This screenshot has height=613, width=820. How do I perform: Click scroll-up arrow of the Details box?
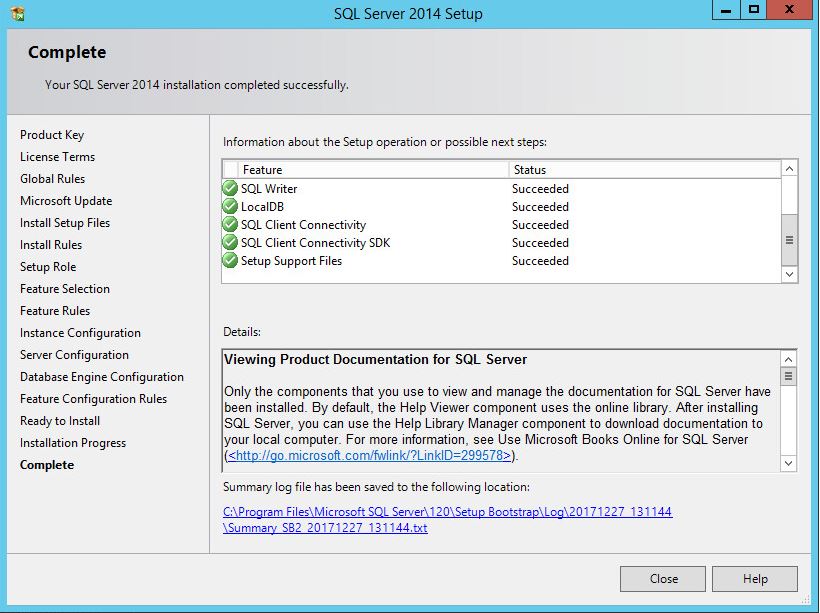(789, 359)
